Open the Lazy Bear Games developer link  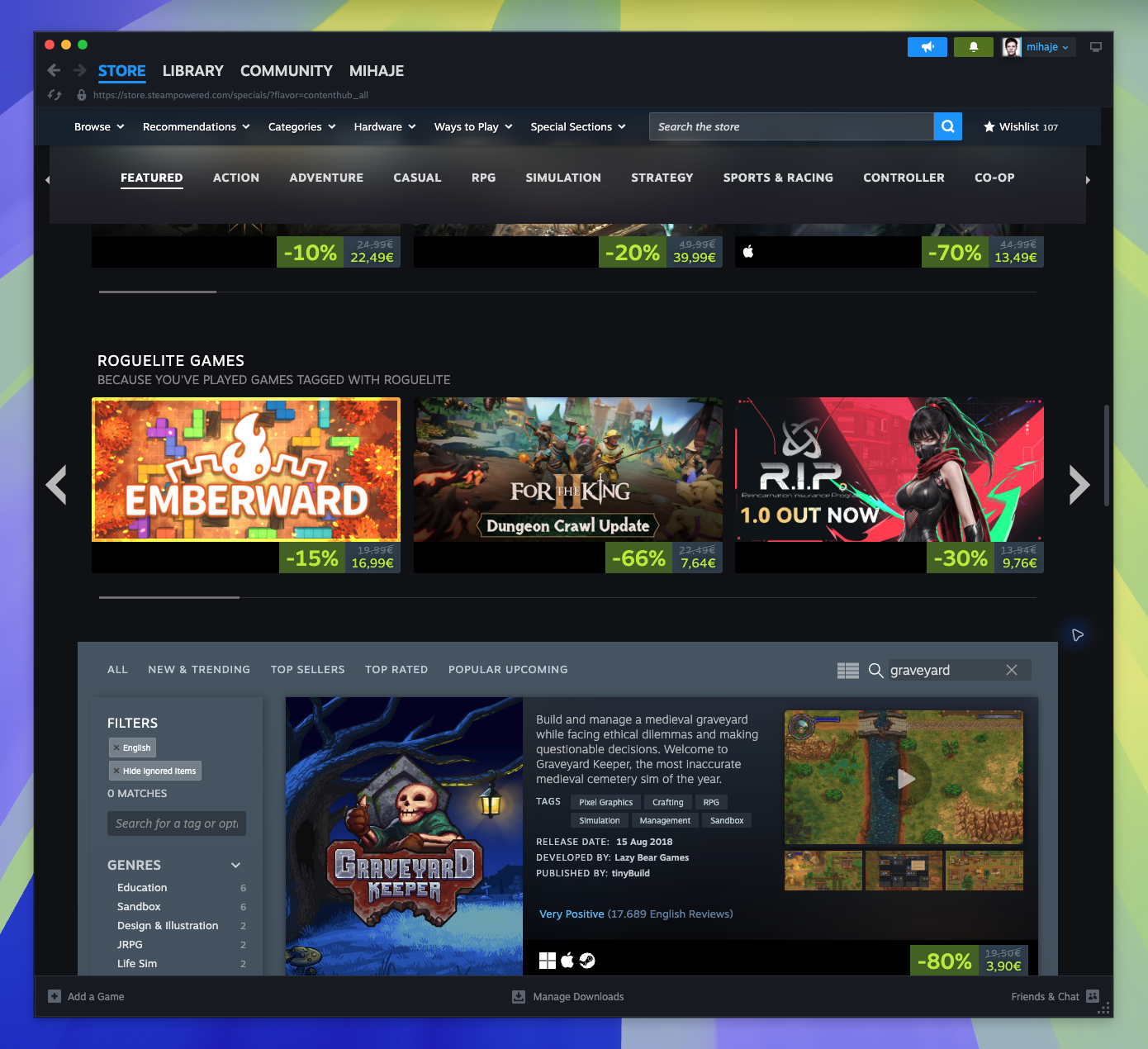click(652, 857)
